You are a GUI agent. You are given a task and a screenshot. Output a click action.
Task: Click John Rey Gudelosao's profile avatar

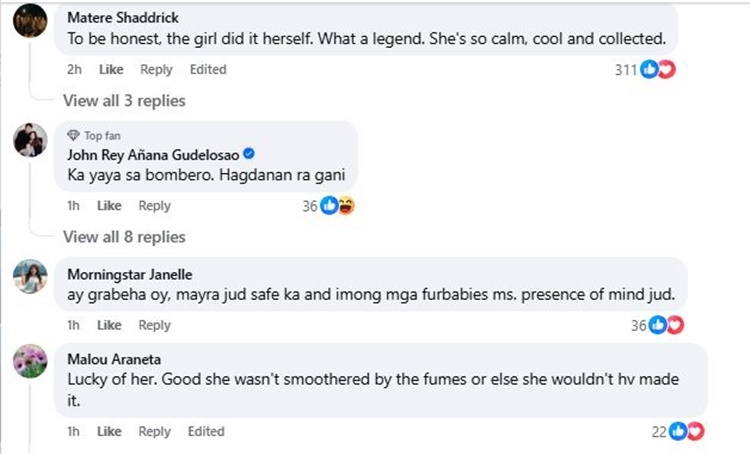(30, 141)
